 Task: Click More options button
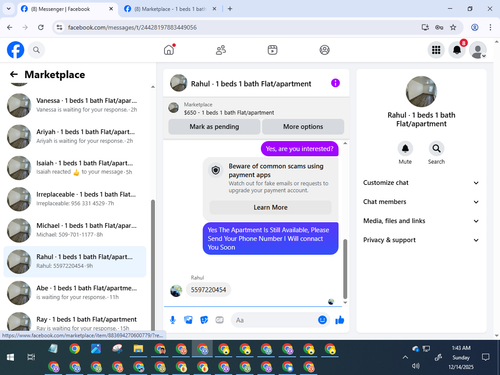click(303, 127)
